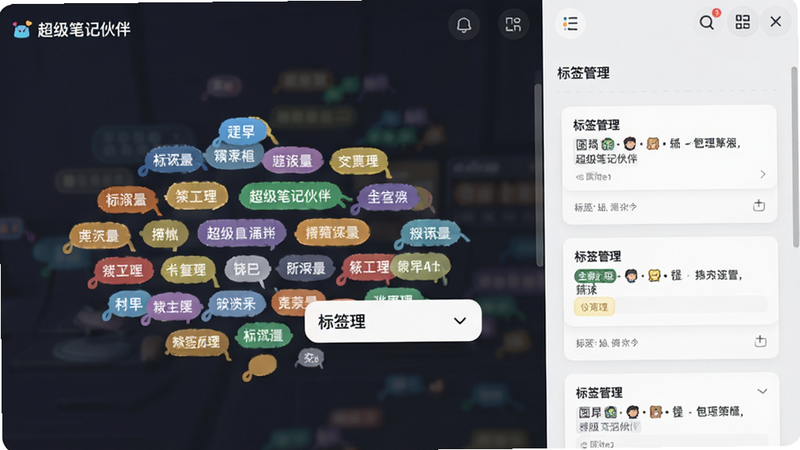Select the blue 敚渋釆 tag bubble
Viewport: 800px width, 450px height.
(x=236, y=304)
